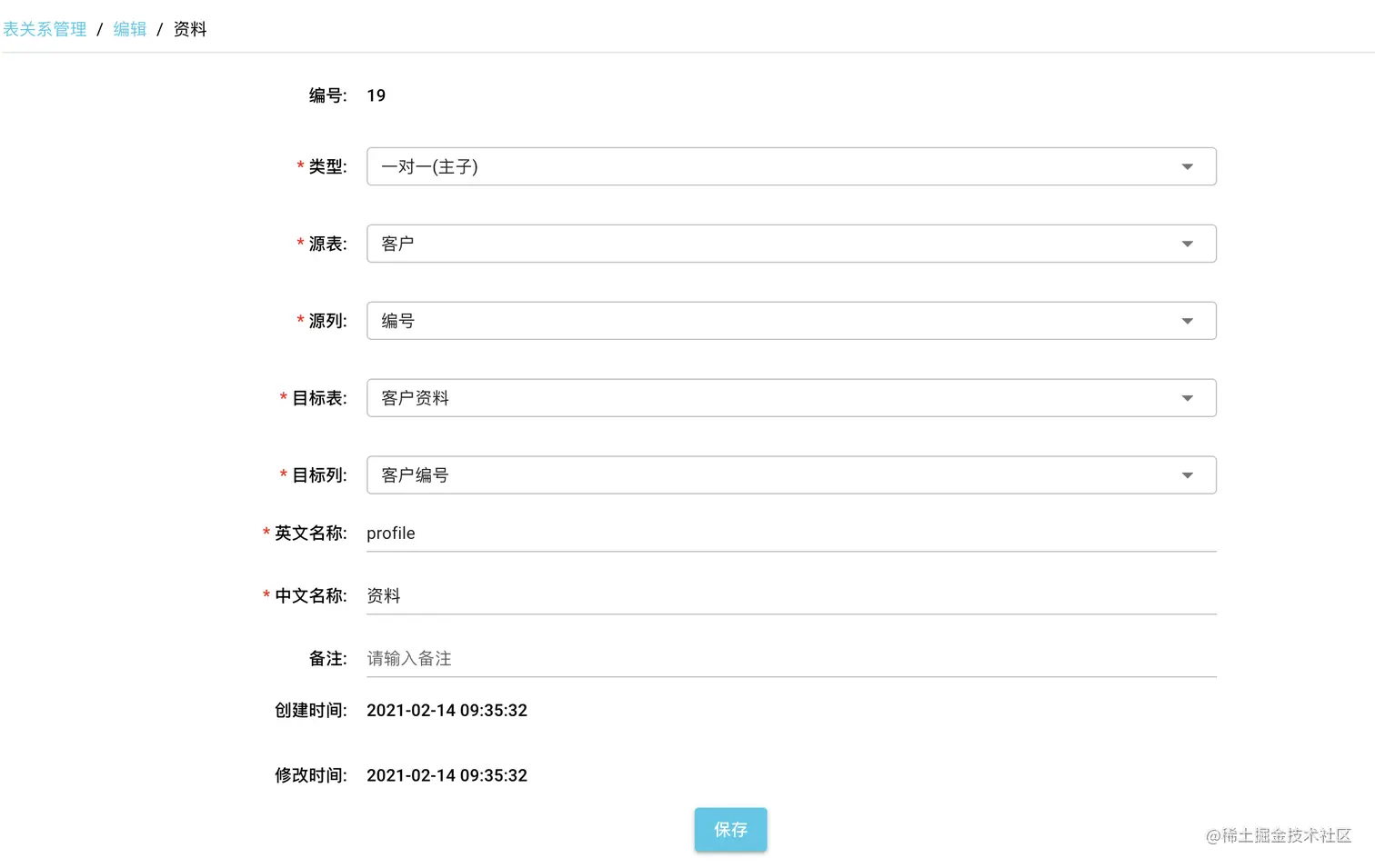The height and width of the screenshot is (868, 1375).
Task: Click the 中文名称 field label
Action: click(x=311, y=596)
